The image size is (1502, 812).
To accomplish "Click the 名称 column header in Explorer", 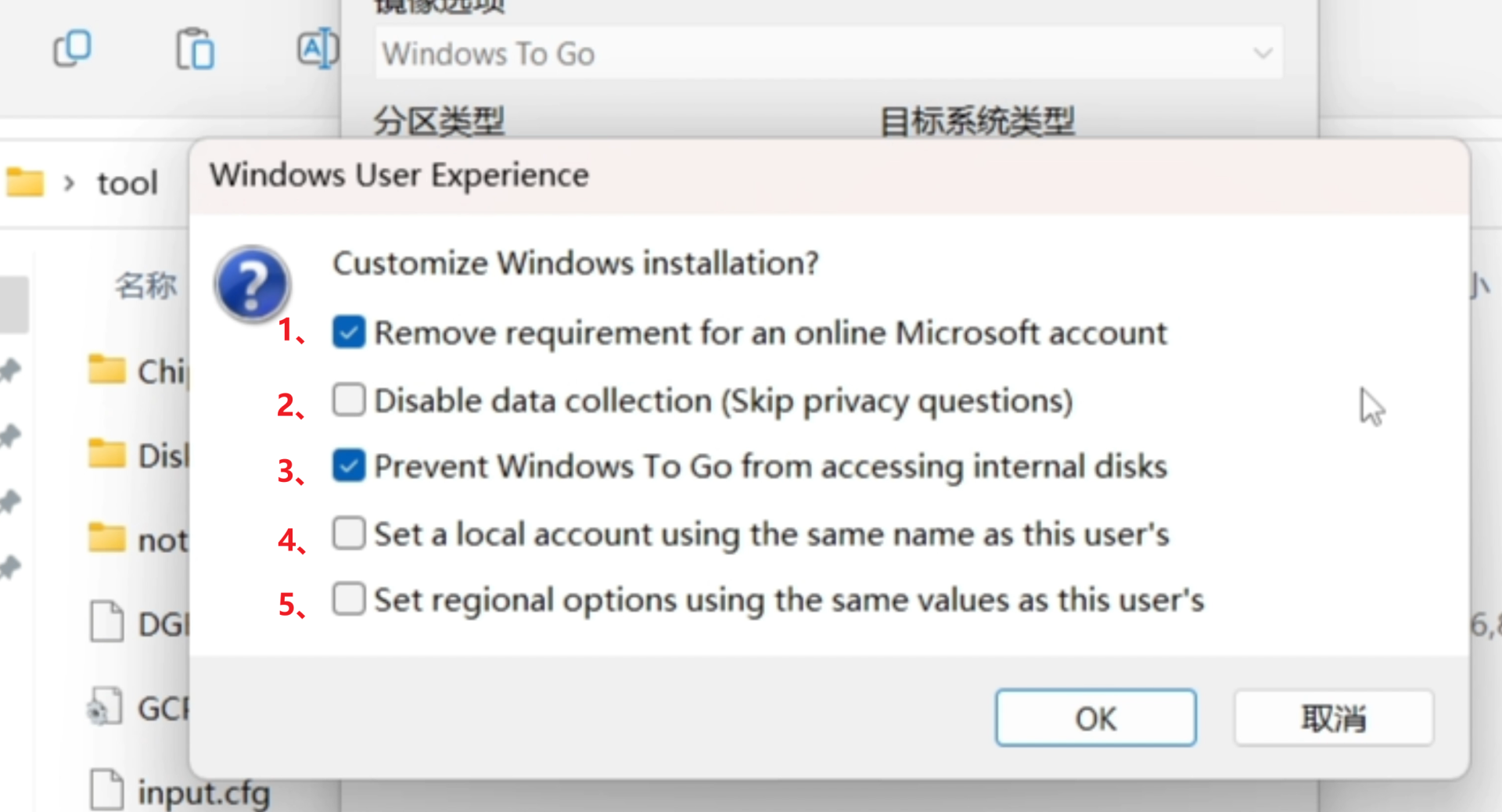I will coord(146,286).
